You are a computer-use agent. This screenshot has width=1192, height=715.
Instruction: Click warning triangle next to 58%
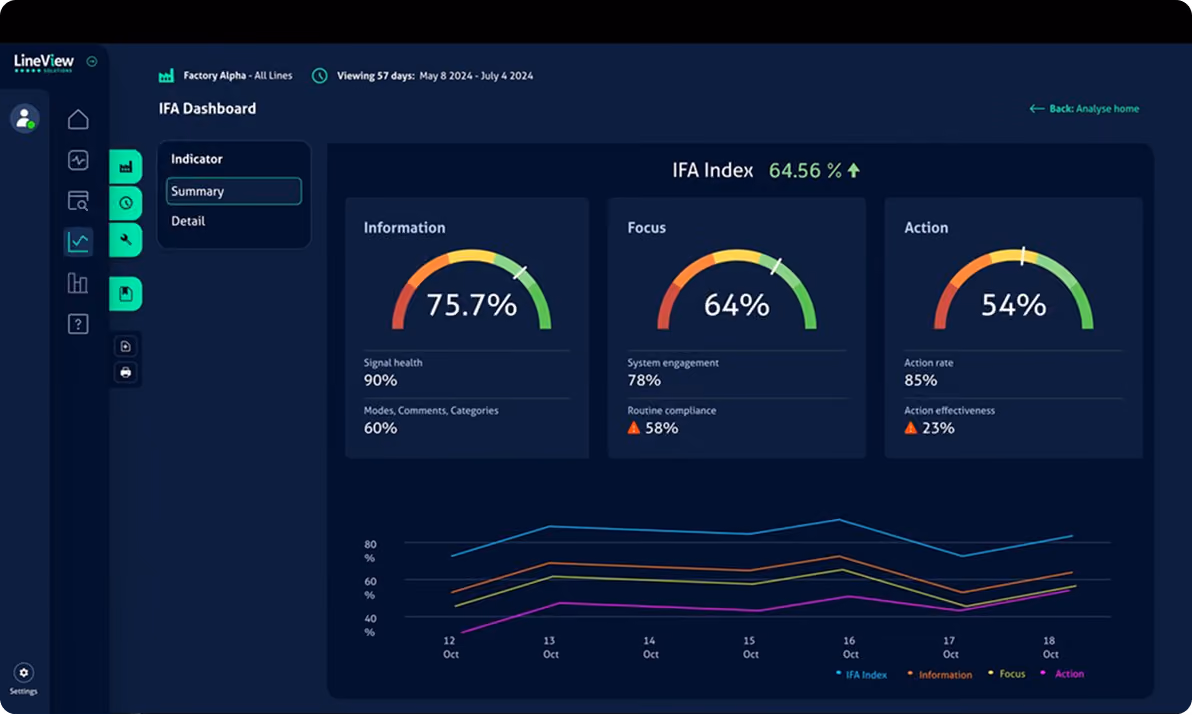pos(634,428)
